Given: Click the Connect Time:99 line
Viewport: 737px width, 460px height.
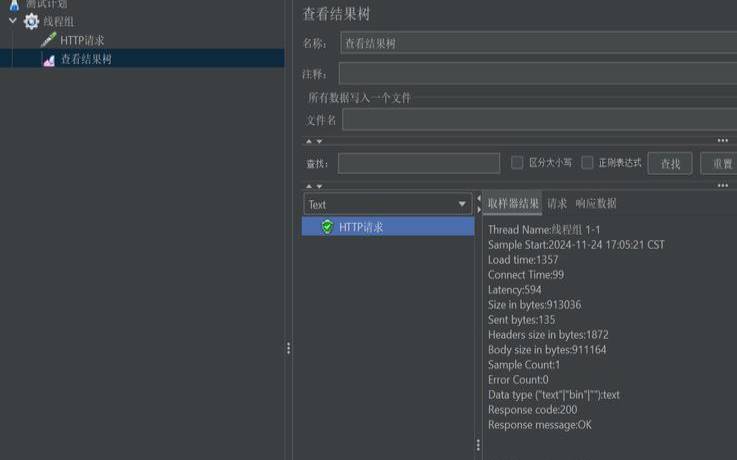Looking at the screenshot, I should [526, 275].
